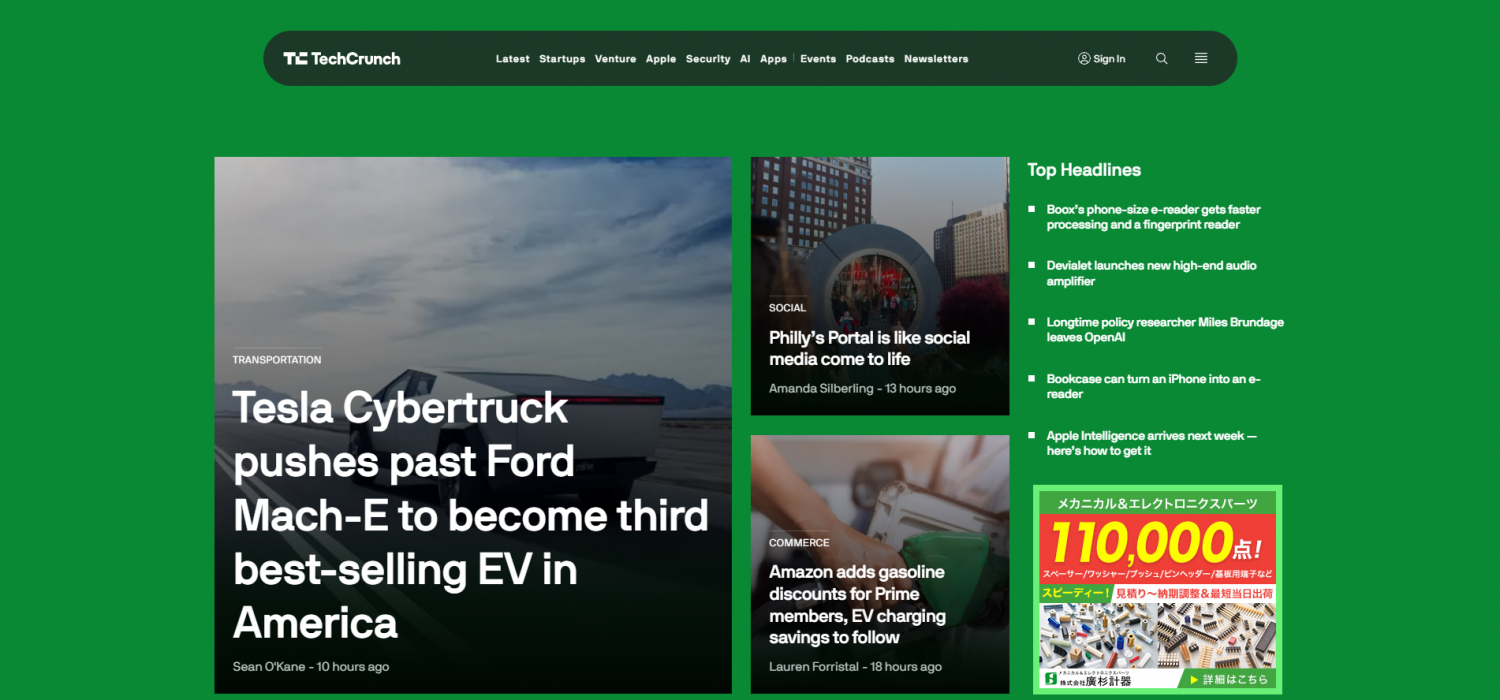Open the Tesla Cybertruck headline article
The height and width of the screenshot is (700, 1500).
(470, 515)
